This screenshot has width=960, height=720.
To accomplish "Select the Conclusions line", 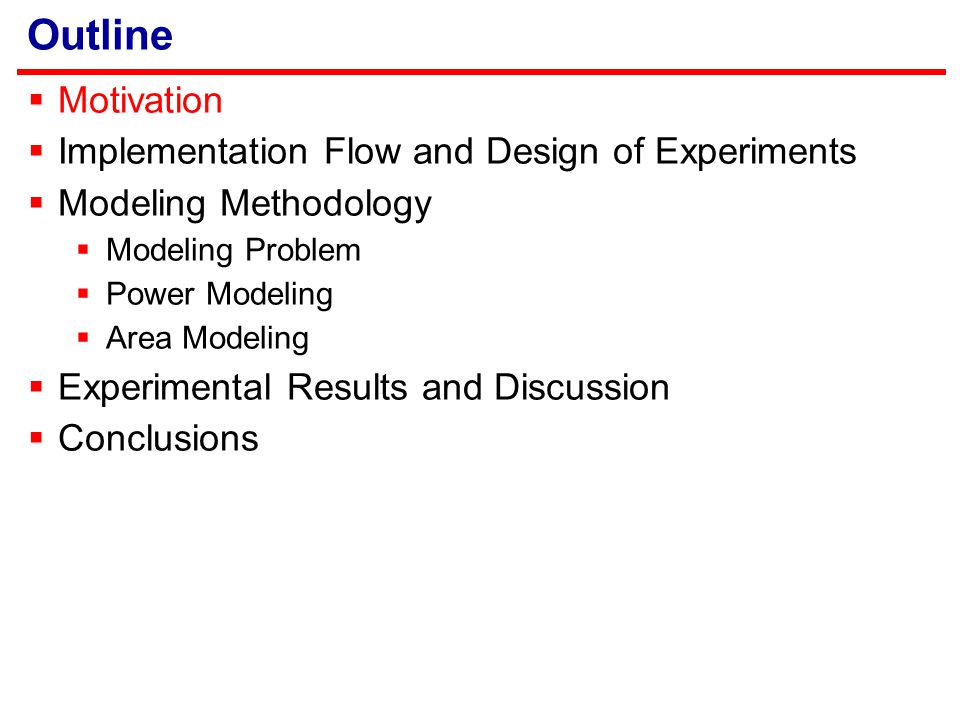I will pyautogui.click(x=159, y=438).
